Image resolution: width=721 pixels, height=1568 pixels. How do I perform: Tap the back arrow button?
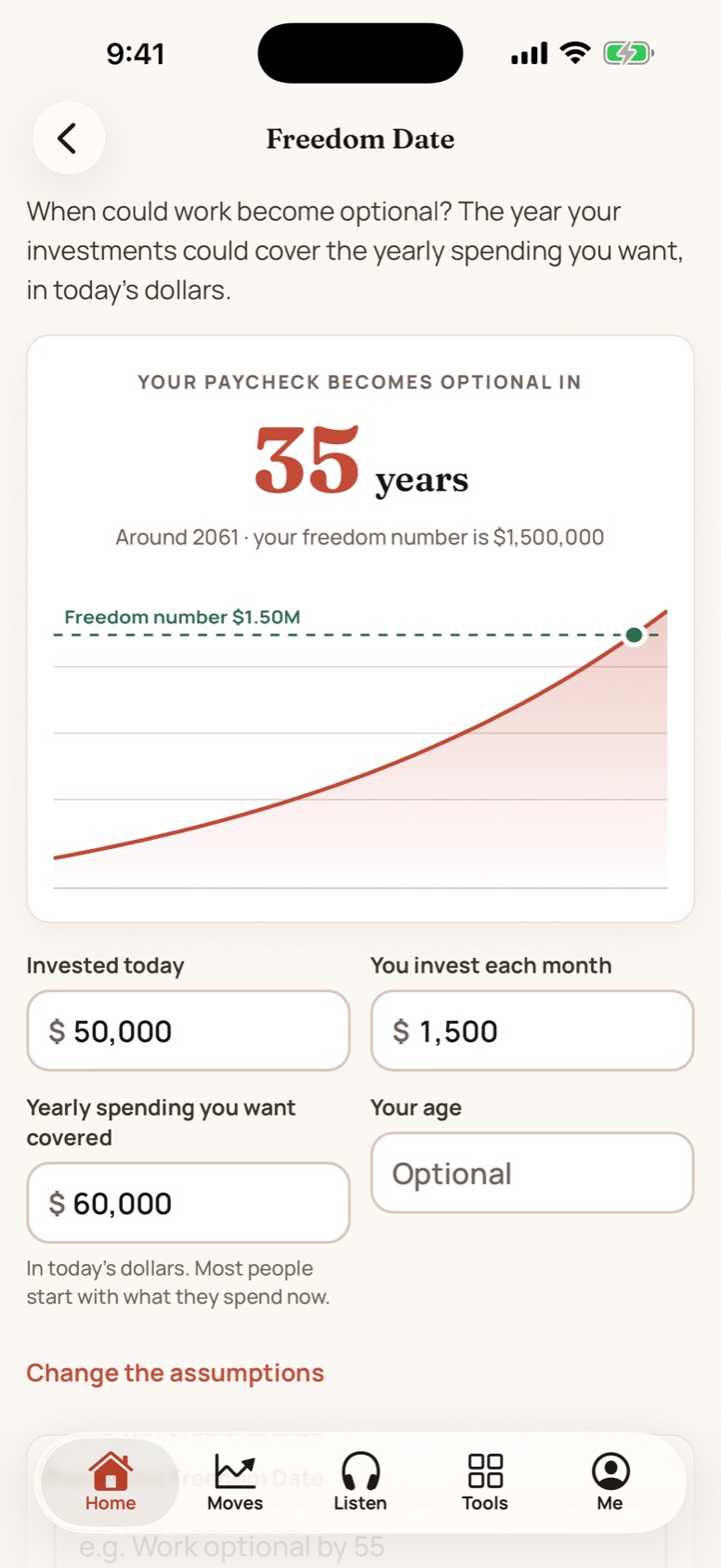[68, 138]
